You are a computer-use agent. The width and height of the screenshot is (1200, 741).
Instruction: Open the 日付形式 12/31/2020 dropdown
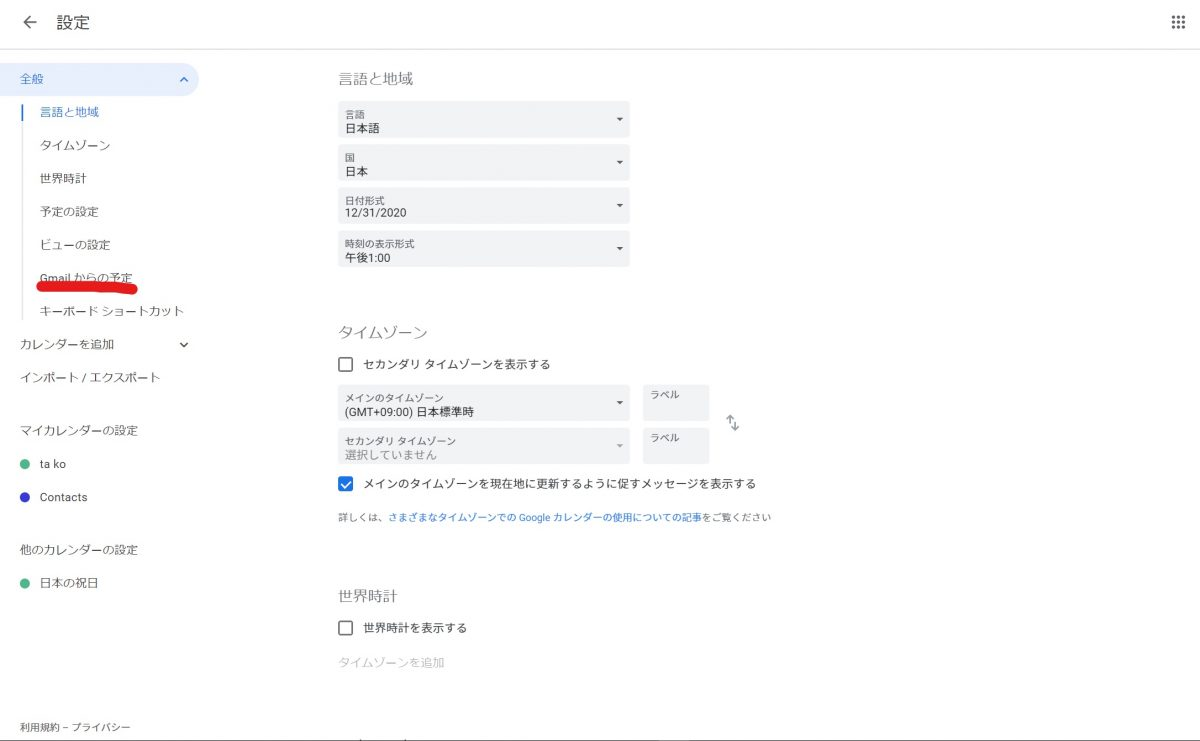click(x=484, y=205)
